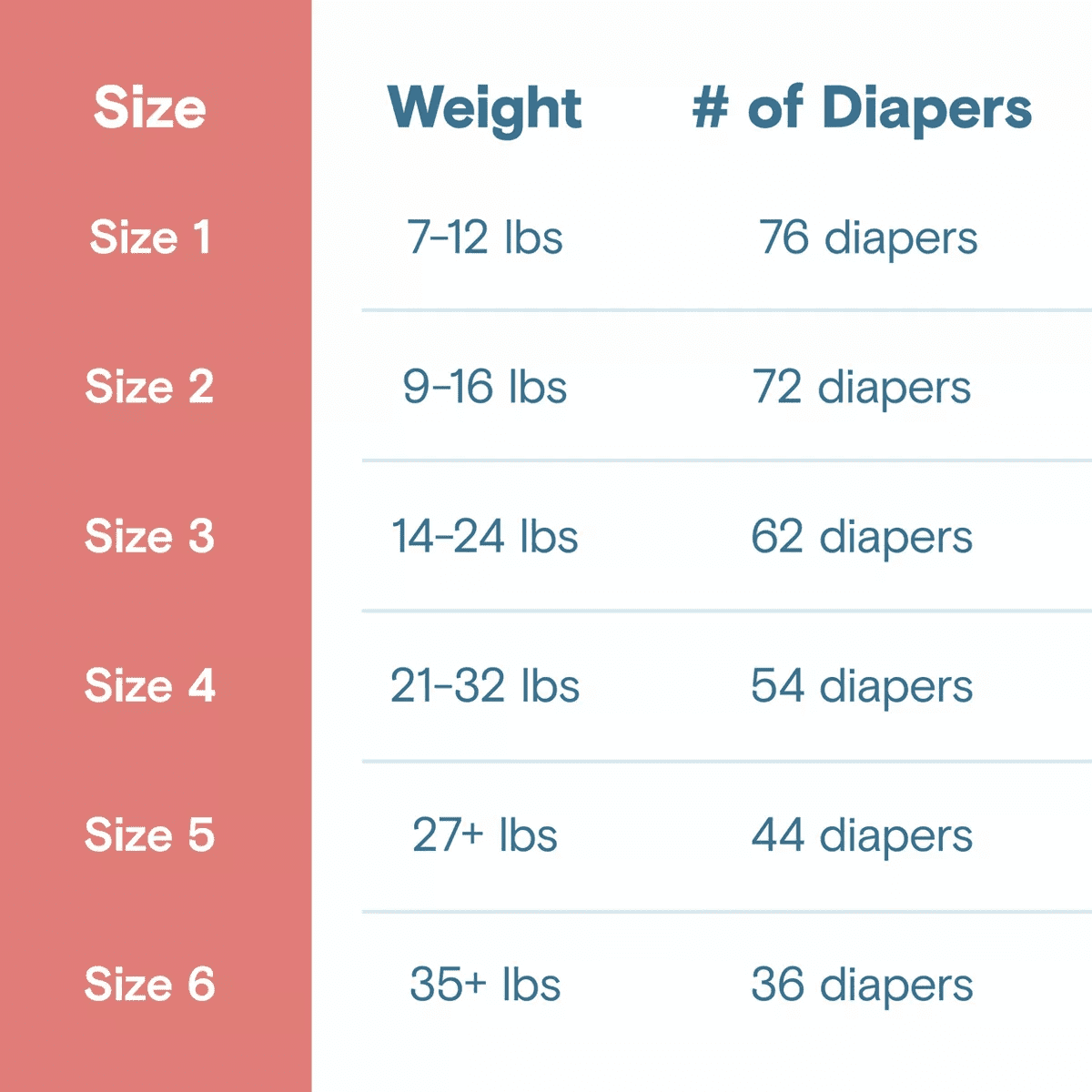Select the 72 diapers cell
1092x1092 pixels.
[862, 388]
